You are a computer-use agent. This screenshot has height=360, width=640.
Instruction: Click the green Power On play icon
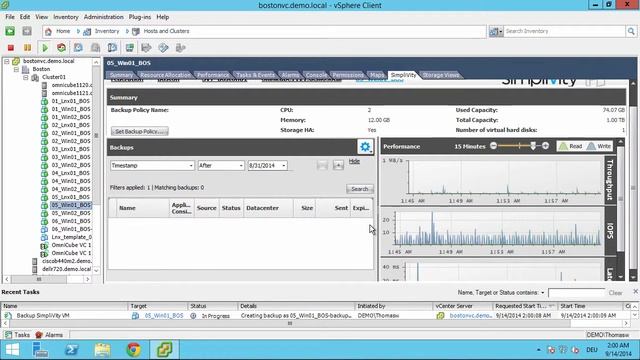45,48
